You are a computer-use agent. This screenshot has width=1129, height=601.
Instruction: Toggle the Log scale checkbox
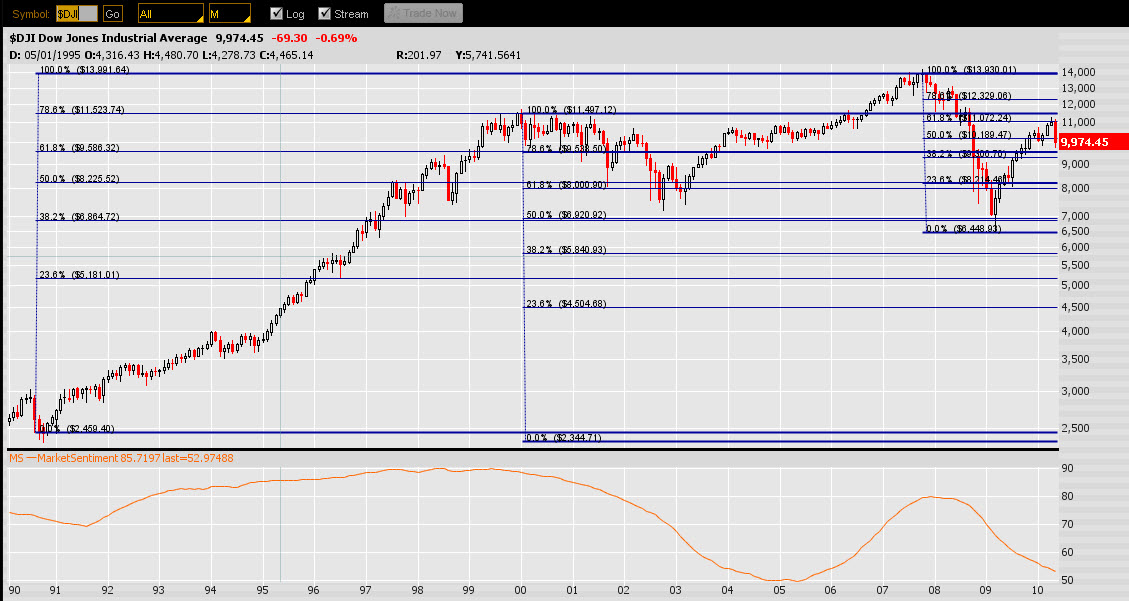[x=276, y=14]
